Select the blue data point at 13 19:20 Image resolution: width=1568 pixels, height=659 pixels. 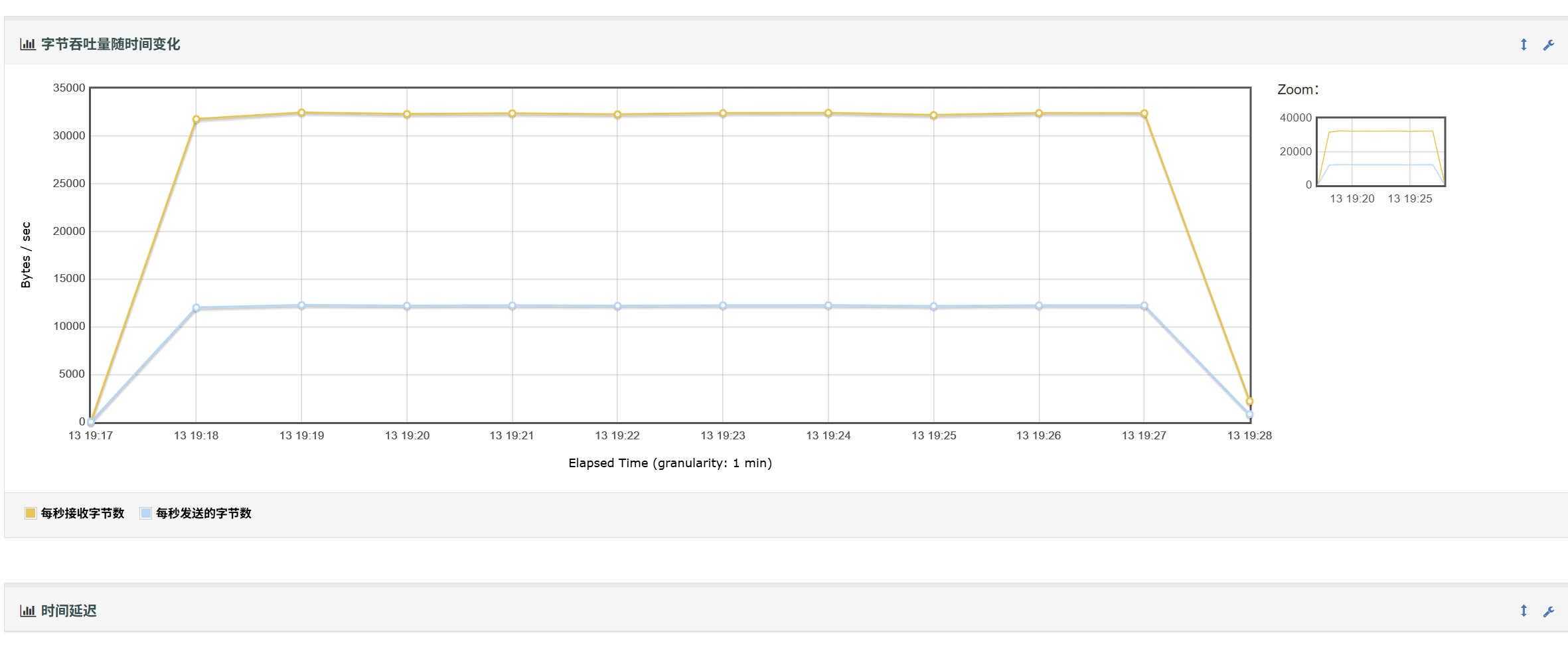(407, 306)
